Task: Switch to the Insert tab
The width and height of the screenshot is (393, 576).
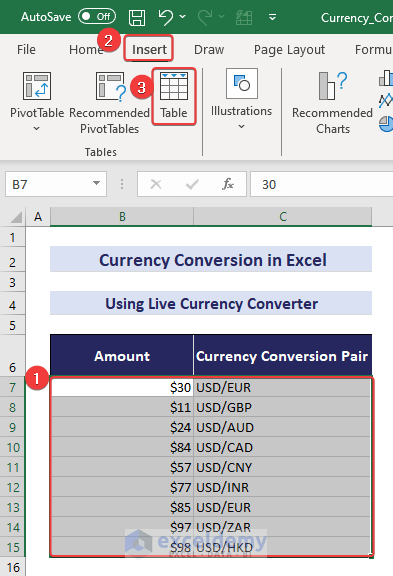Action: pos(149,49)
